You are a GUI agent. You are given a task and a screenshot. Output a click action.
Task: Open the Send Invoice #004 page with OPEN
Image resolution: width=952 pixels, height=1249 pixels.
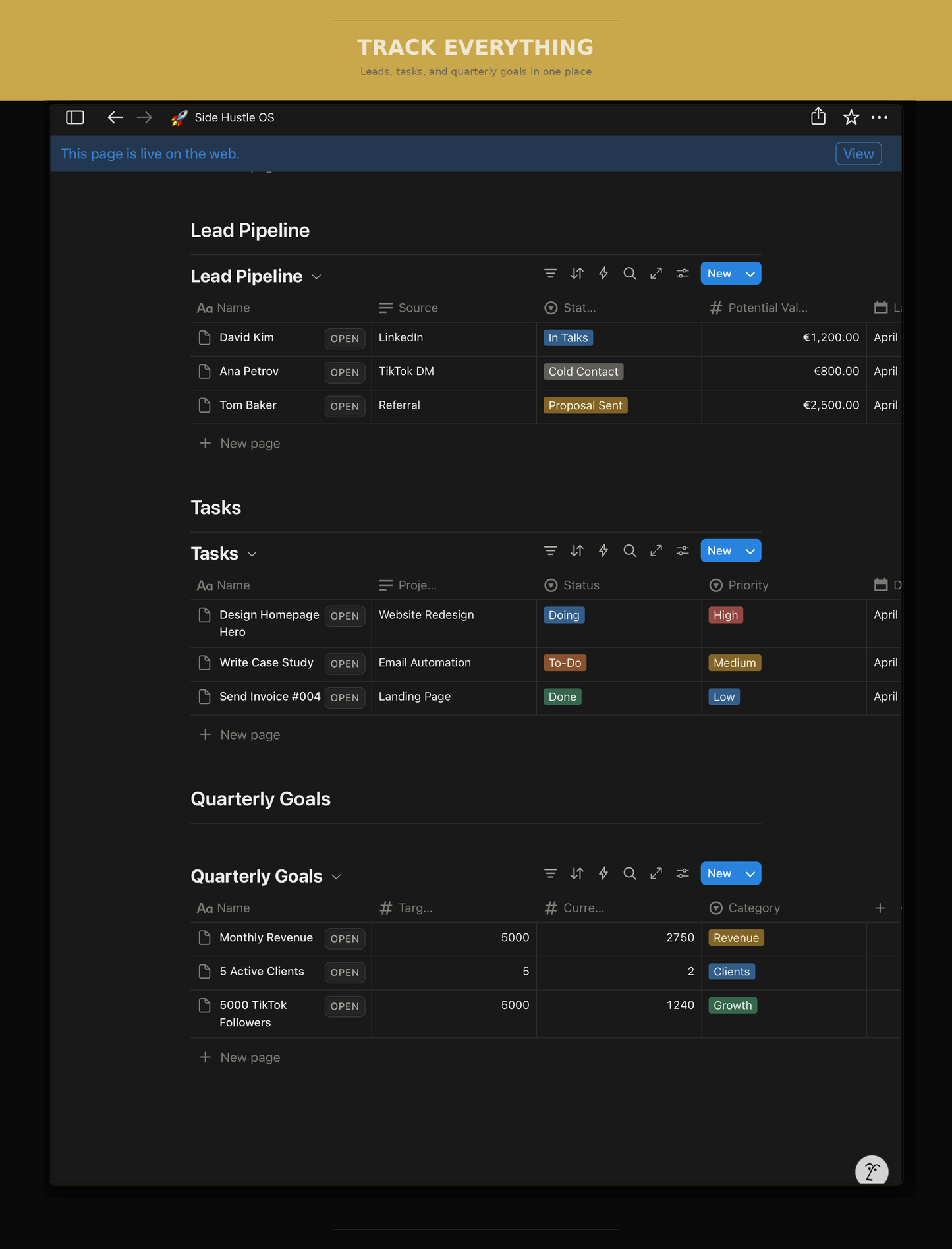(345, 697)
